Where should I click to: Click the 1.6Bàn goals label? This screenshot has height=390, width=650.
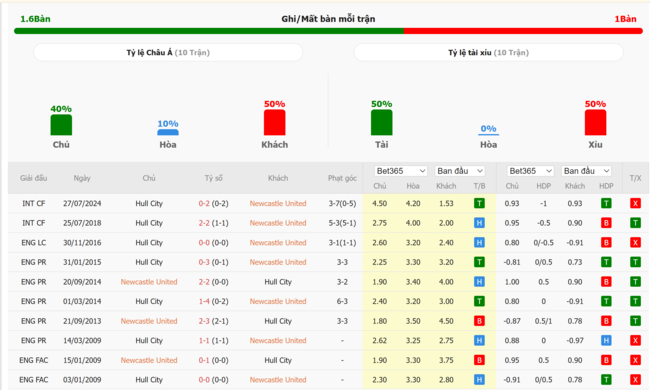click(x=35, y=19)
